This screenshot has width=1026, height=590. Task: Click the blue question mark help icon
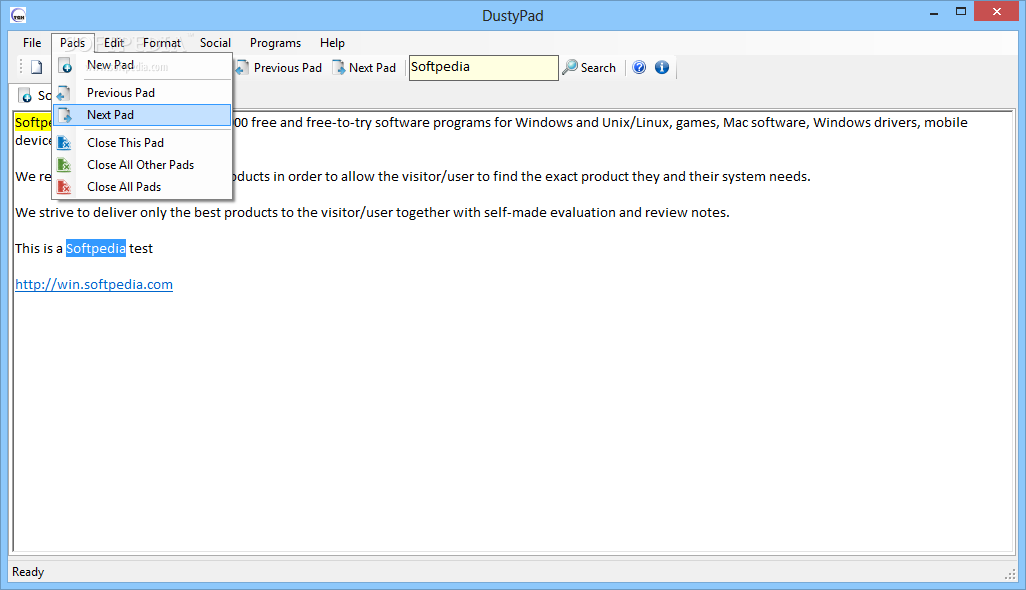tap(639, 67)
